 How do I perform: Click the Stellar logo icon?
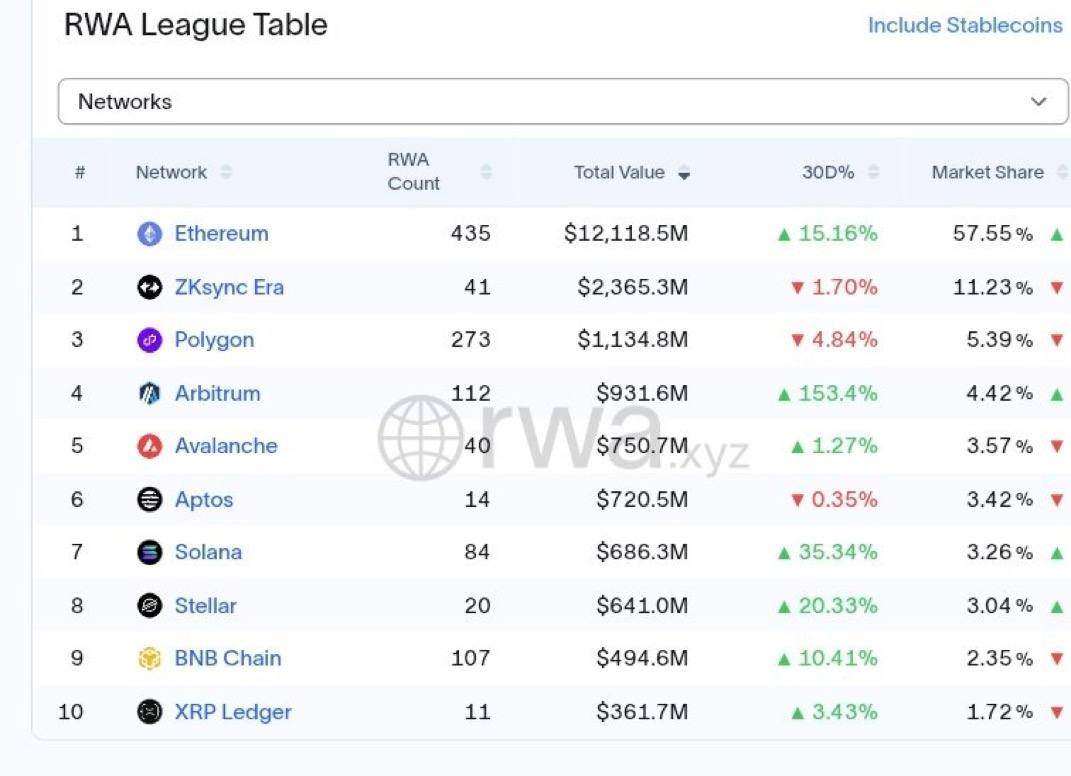coord(149,606)
